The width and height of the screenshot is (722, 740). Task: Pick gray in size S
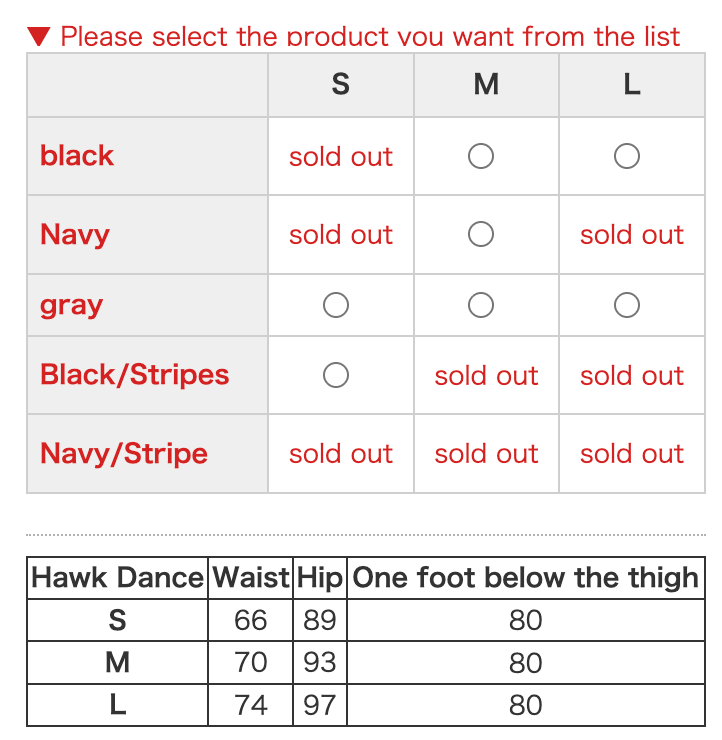click(336, 305)
